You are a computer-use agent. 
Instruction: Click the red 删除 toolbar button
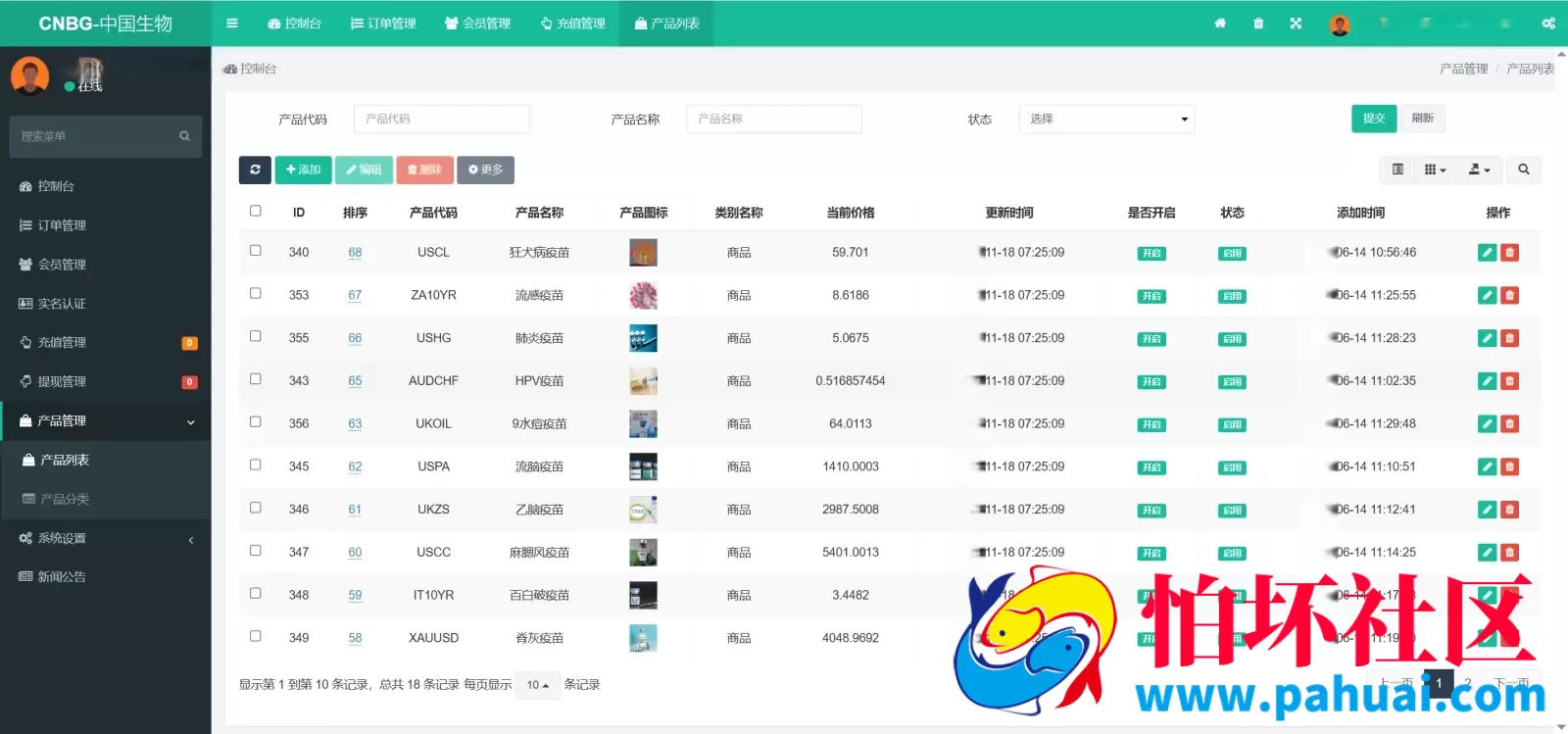pos(424,170)
